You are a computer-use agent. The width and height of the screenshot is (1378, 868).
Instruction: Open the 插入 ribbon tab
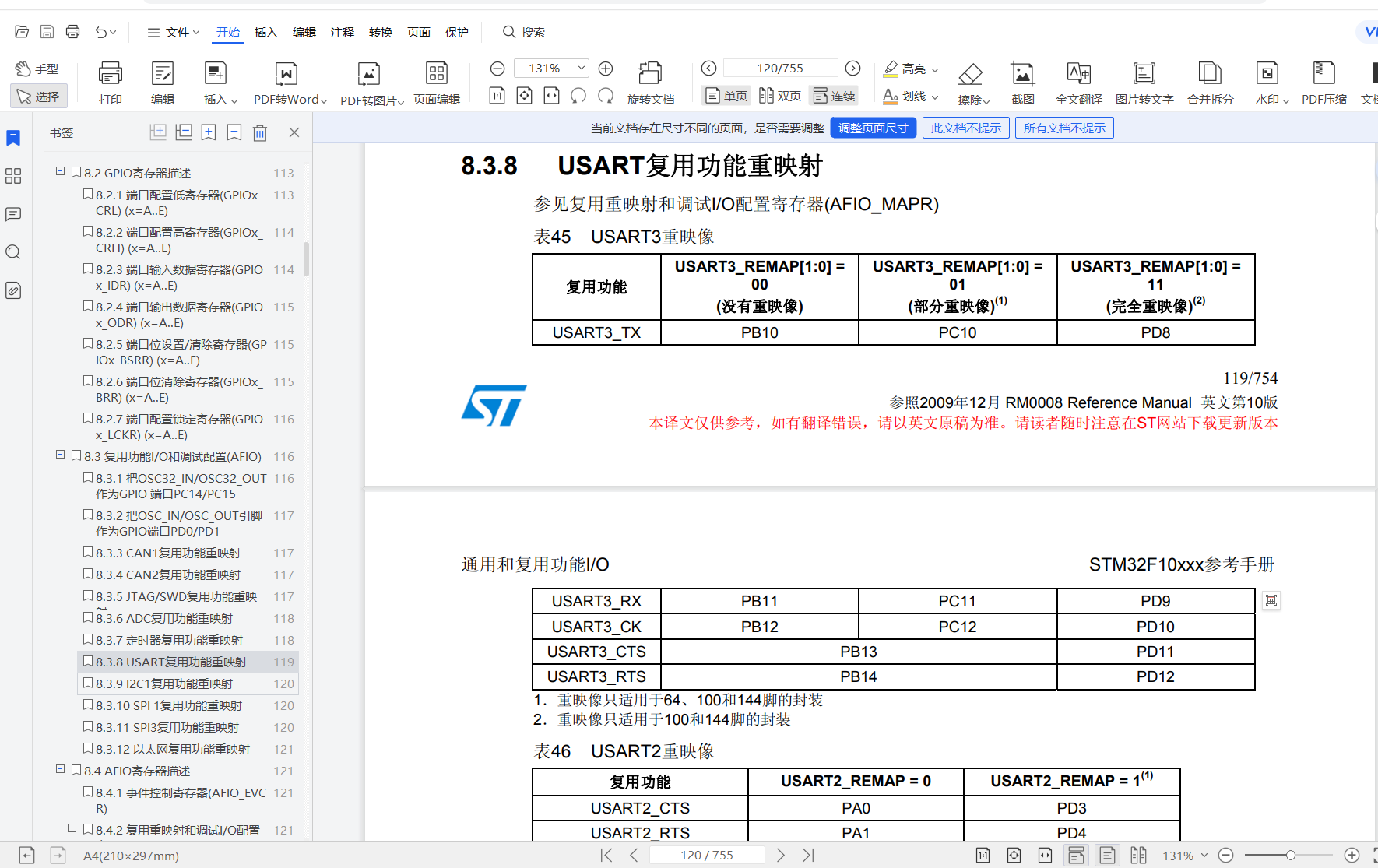pyautogui.click(x=266, y=32)
